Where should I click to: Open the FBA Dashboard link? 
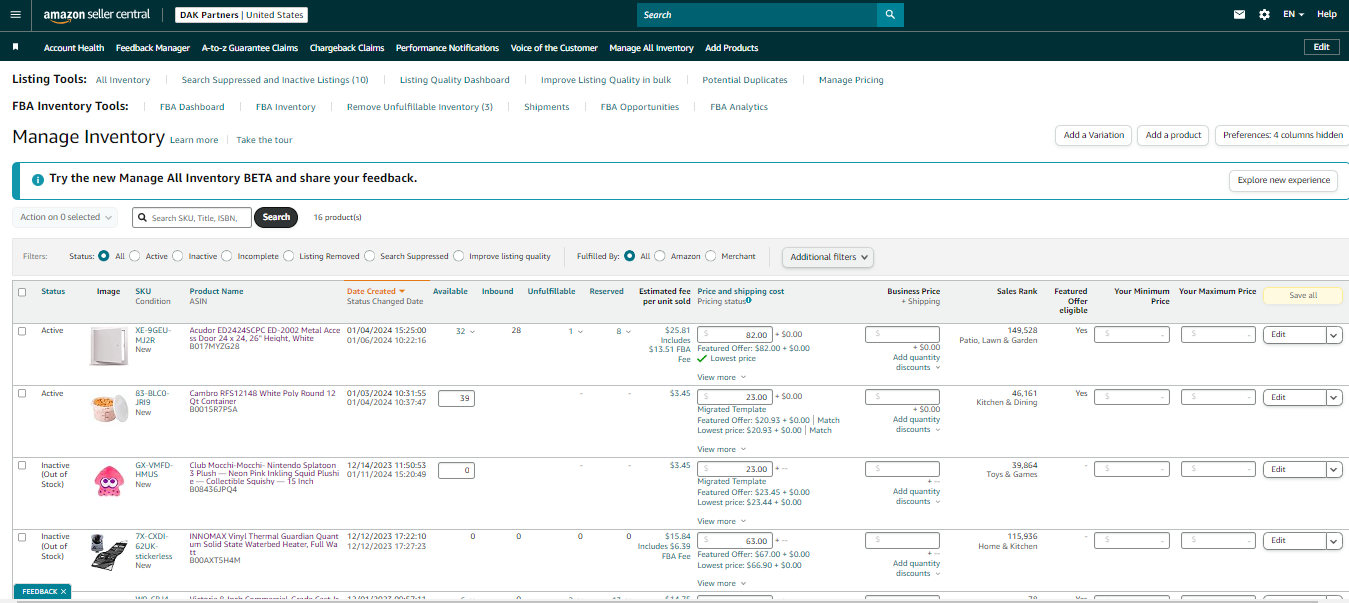[x=192, y=107]
